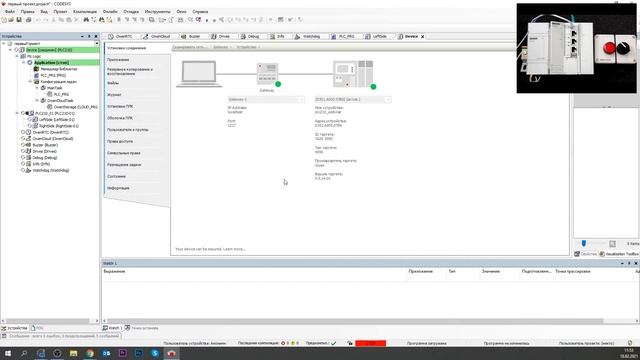Open the Проект menu
Image resolution: width=640 pixels, height=360 pixels.
point(60,12)
